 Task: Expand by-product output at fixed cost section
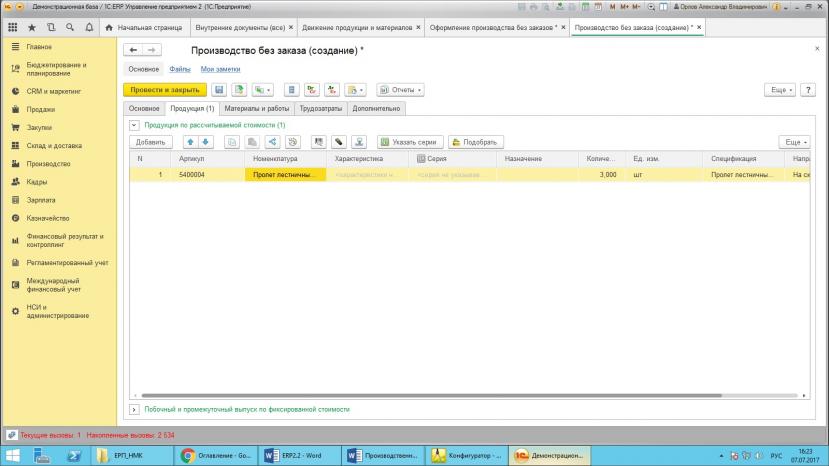(134, 409)
